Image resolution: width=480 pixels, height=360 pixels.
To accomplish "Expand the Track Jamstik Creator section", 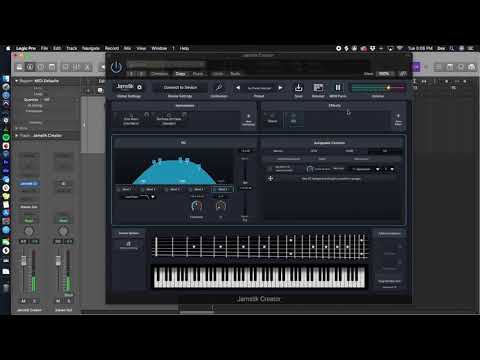I will point(17,136).
